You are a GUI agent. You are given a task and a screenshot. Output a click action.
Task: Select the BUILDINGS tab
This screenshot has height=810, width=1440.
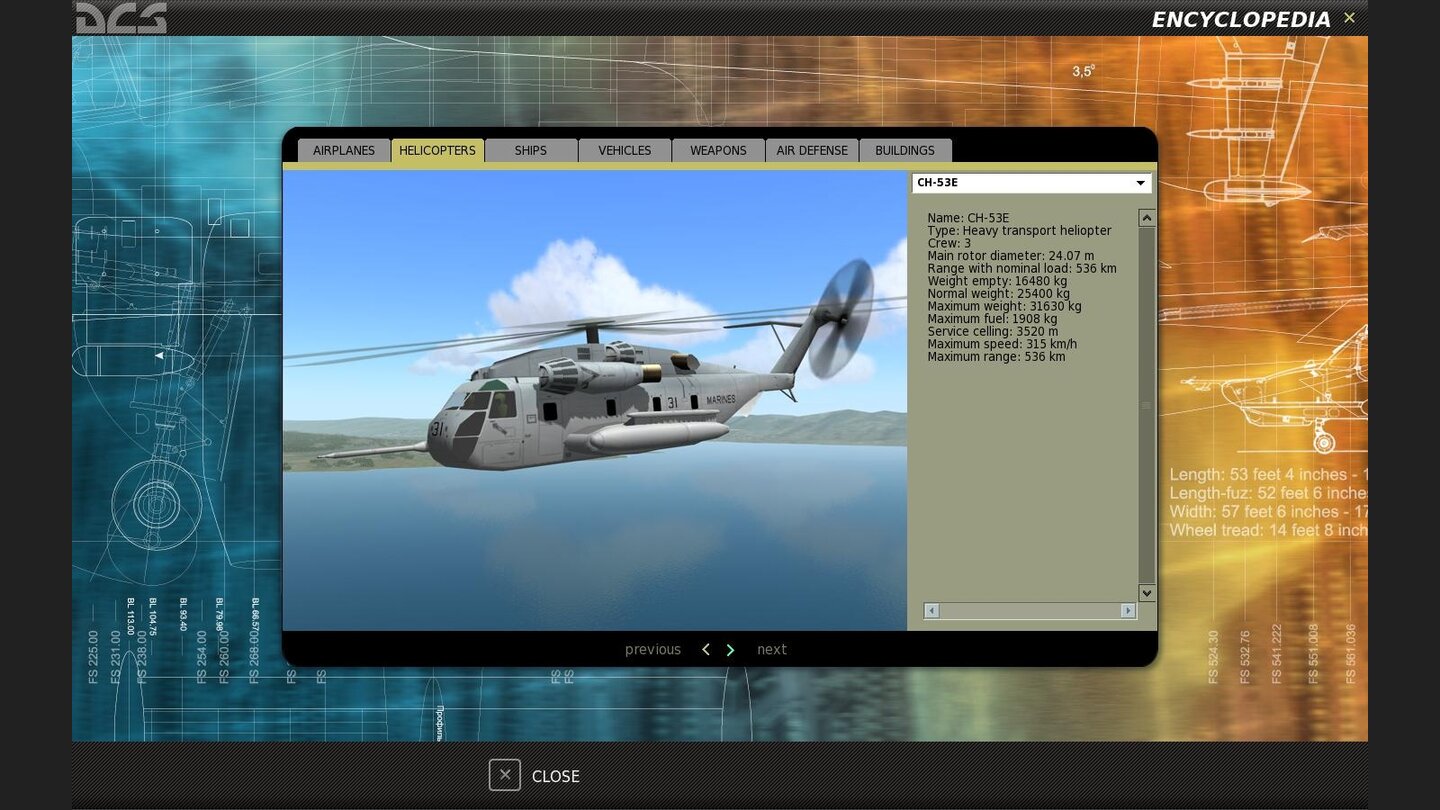tap(905, 150)
